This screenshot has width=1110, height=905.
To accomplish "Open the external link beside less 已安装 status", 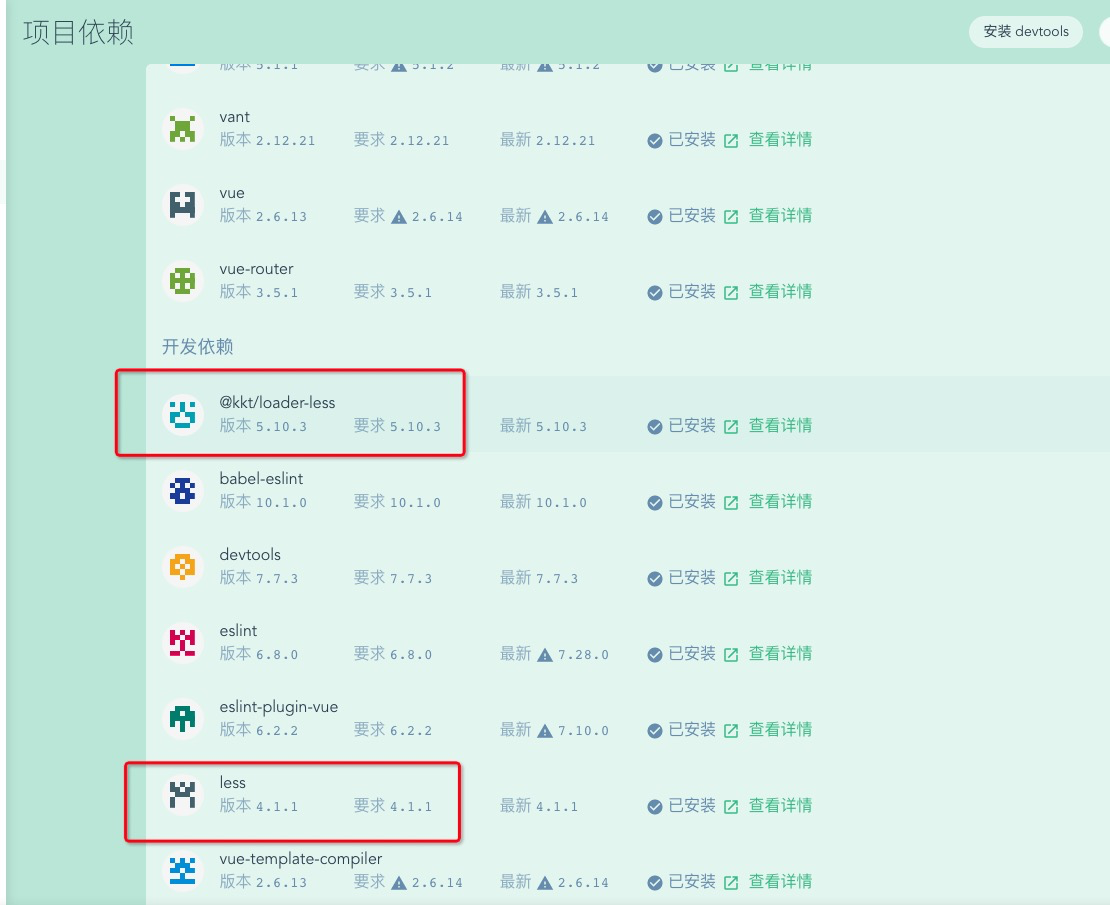I will pos(731,805).
